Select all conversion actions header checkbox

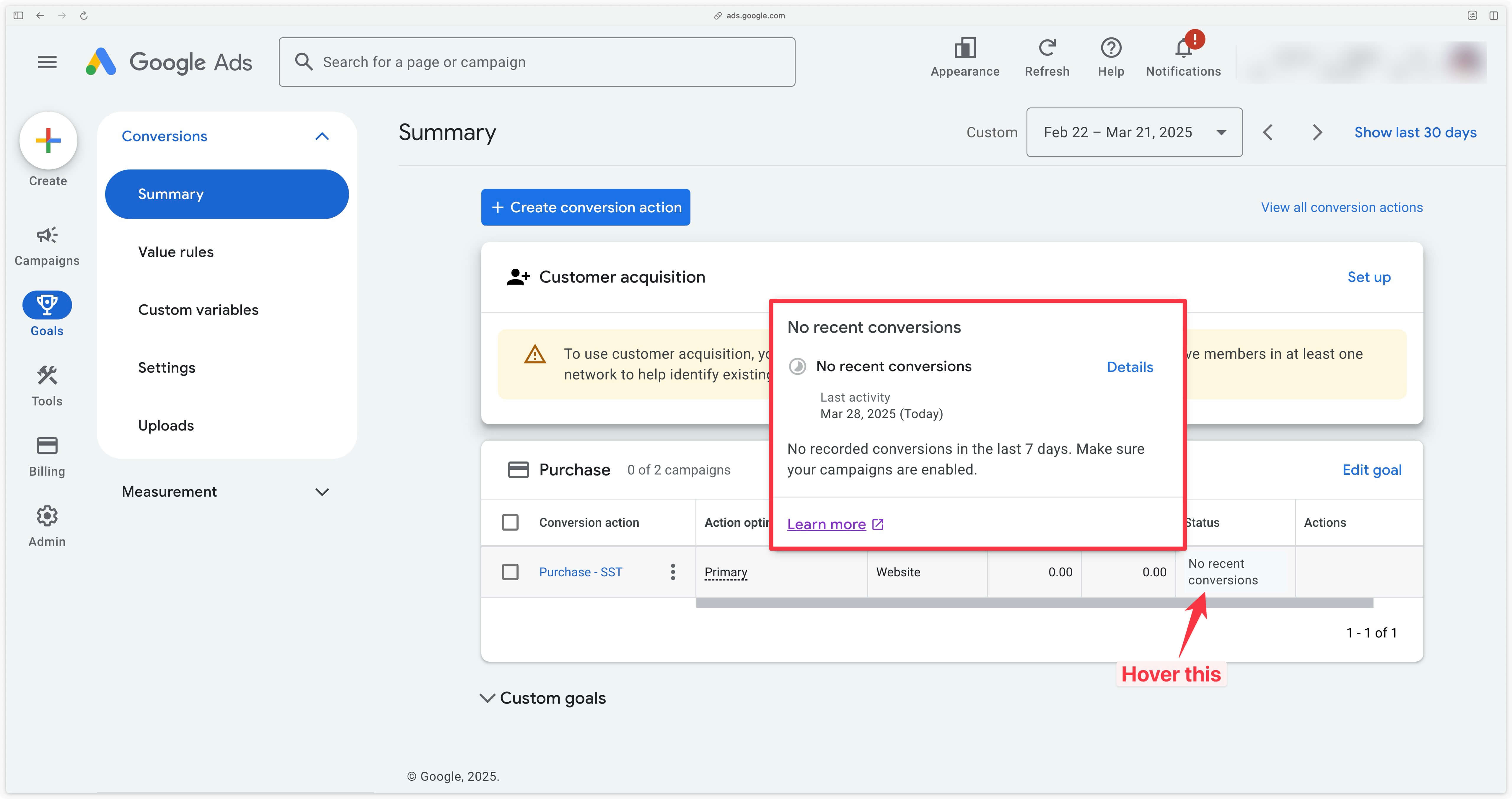(510, 522)
